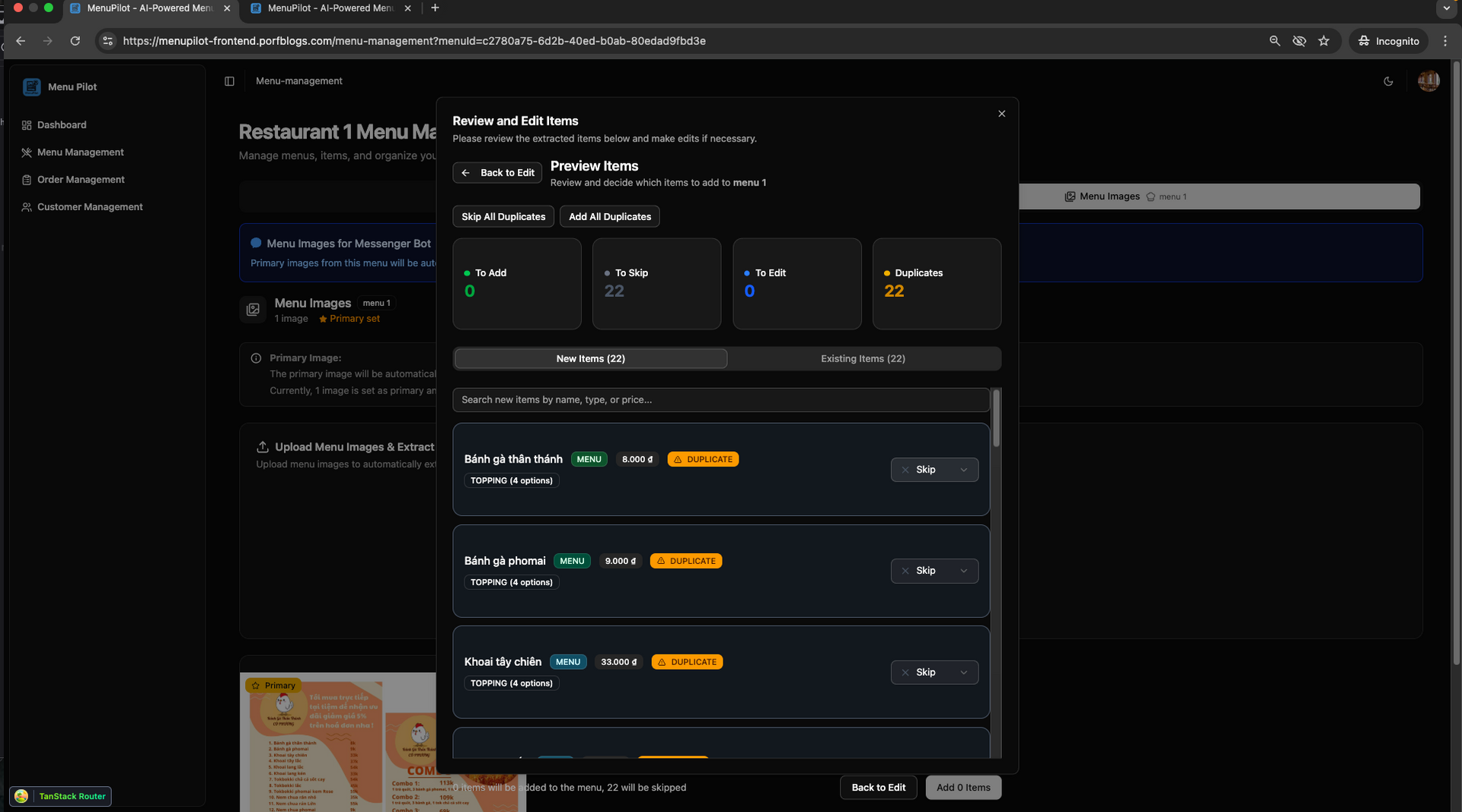Switch theme with the moon icon
This screenshot has width=1462, height=812.
pos(1388,81)
